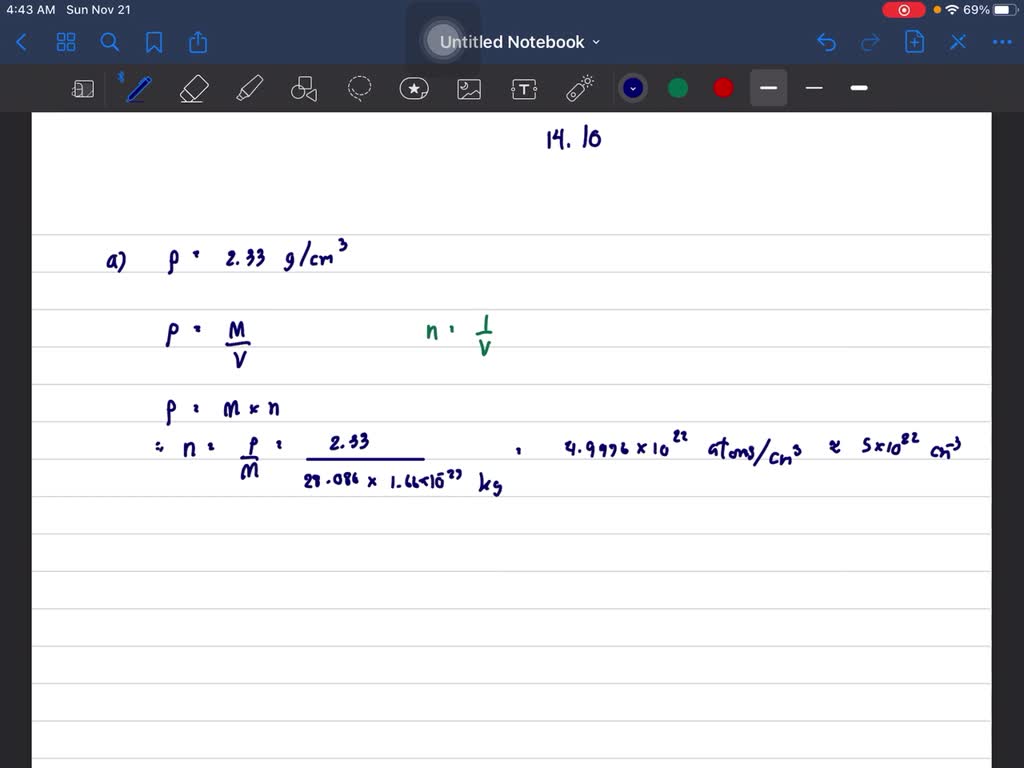This screenshot has height=768, width=1024.
Task: Open the share and export menu
Action: 198,42
